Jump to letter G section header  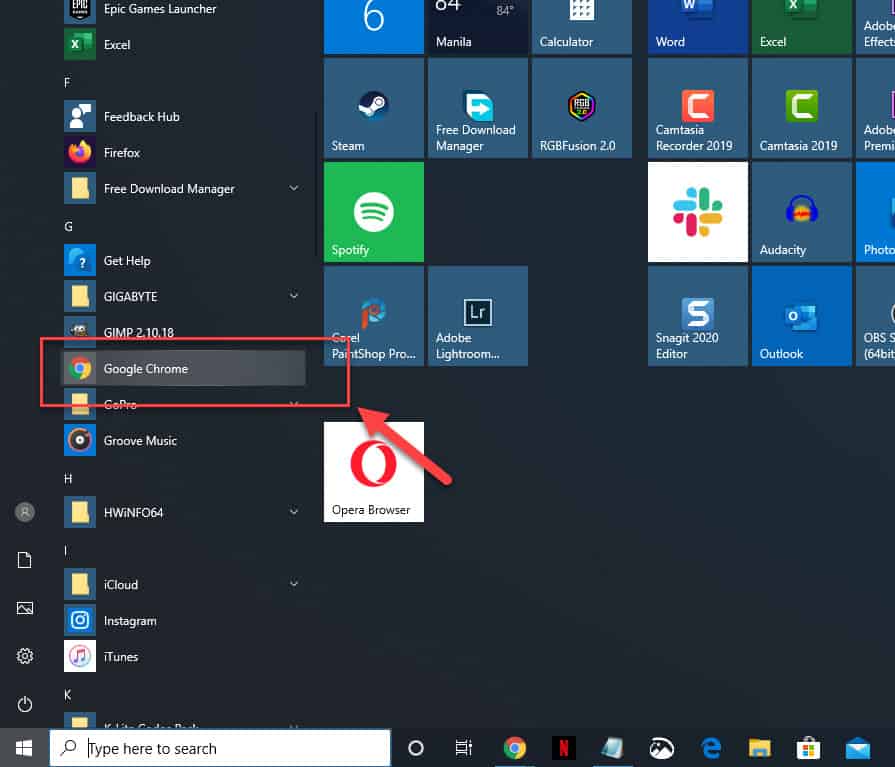click(x=68, y=227)
